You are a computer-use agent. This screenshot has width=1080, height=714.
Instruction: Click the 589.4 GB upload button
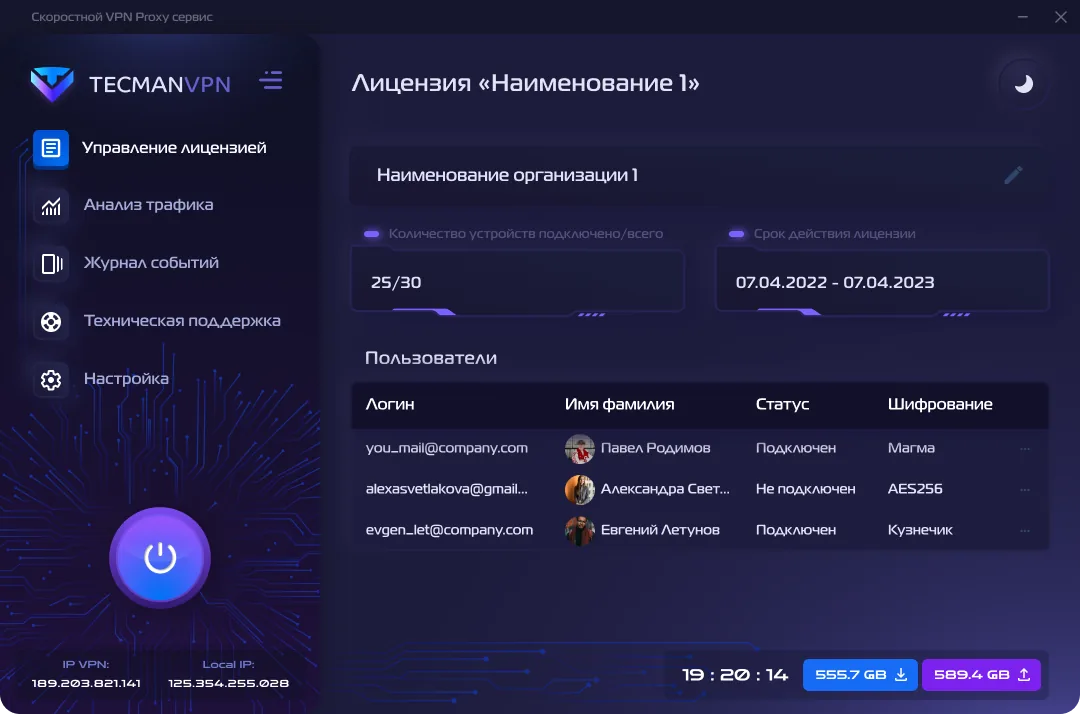[x=981, y=675]
